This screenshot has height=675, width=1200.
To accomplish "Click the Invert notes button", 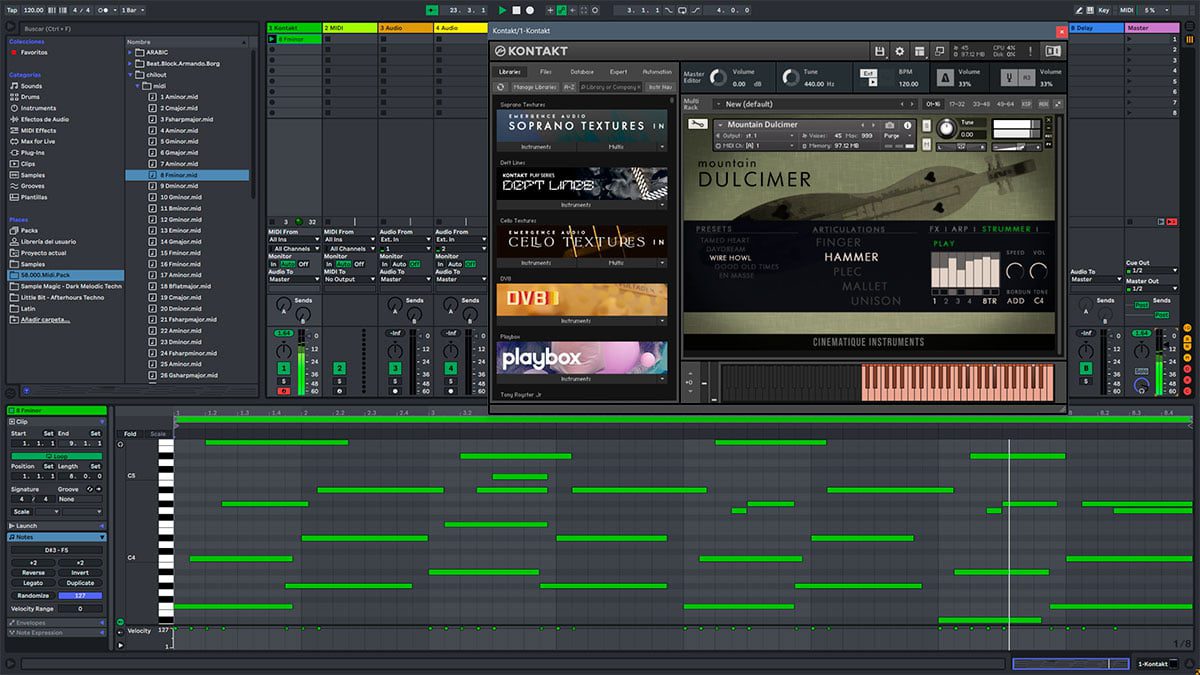I will (80, 573).
